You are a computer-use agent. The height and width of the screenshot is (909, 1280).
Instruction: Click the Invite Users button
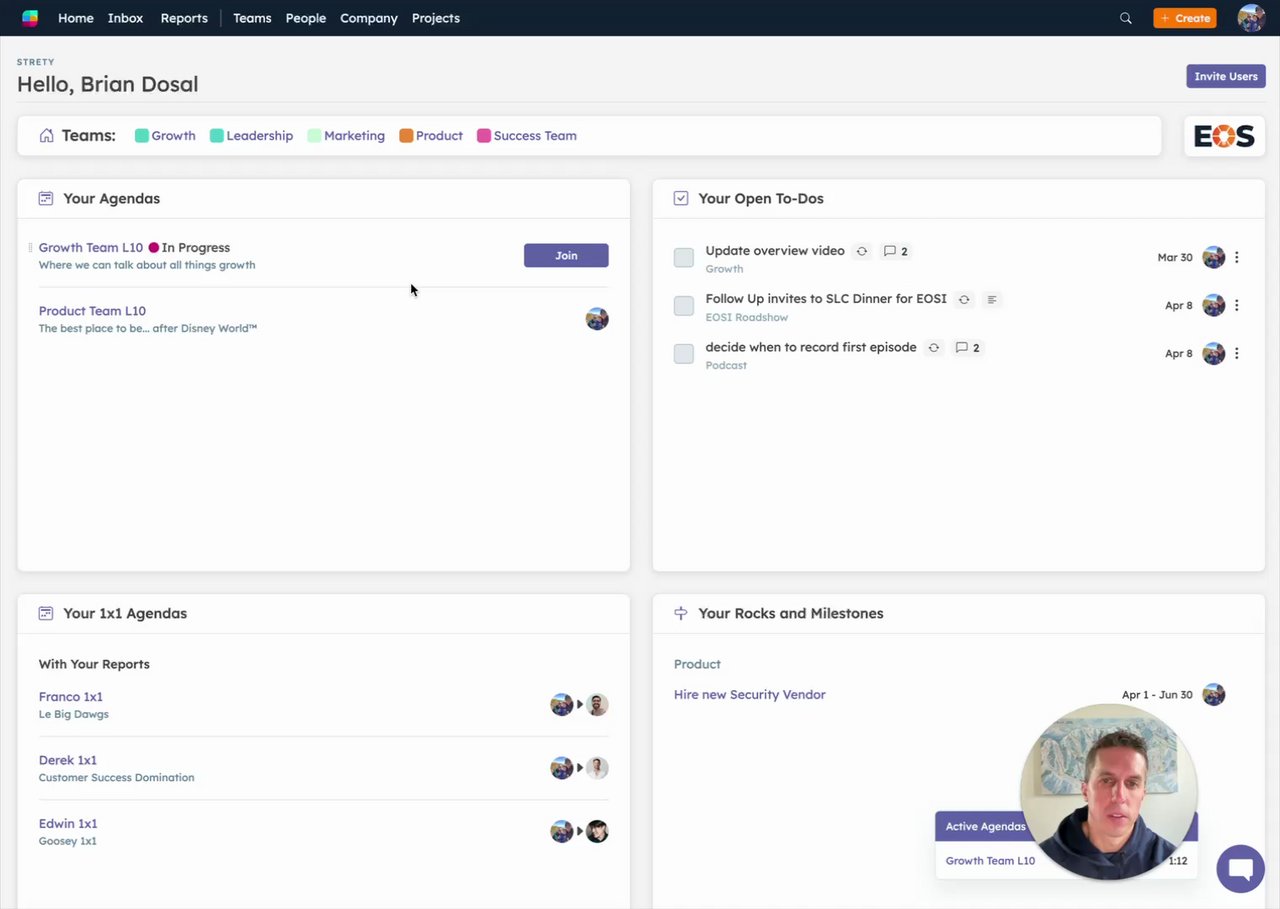point(1226,76)
